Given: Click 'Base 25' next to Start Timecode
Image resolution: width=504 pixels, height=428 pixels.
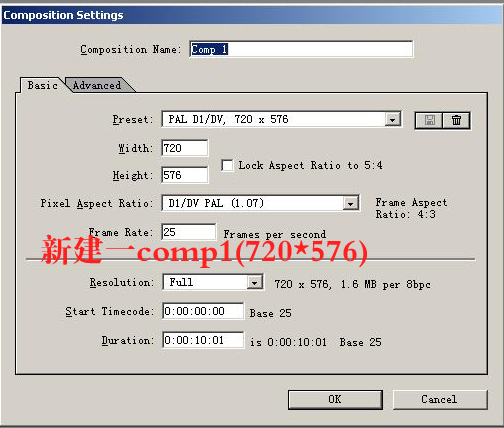Looking at the screenshot, I should coord(271,313).
